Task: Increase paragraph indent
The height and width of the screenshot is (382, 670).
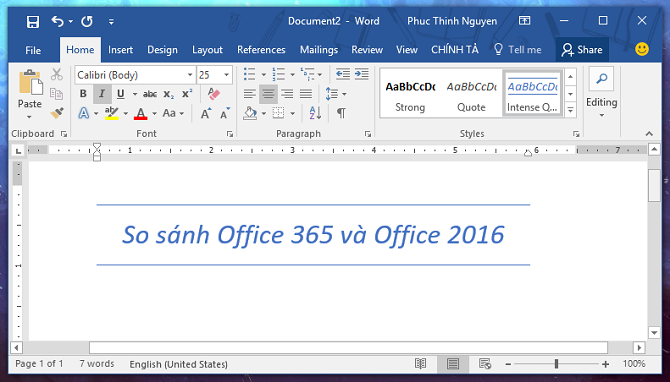Action: 361,74
